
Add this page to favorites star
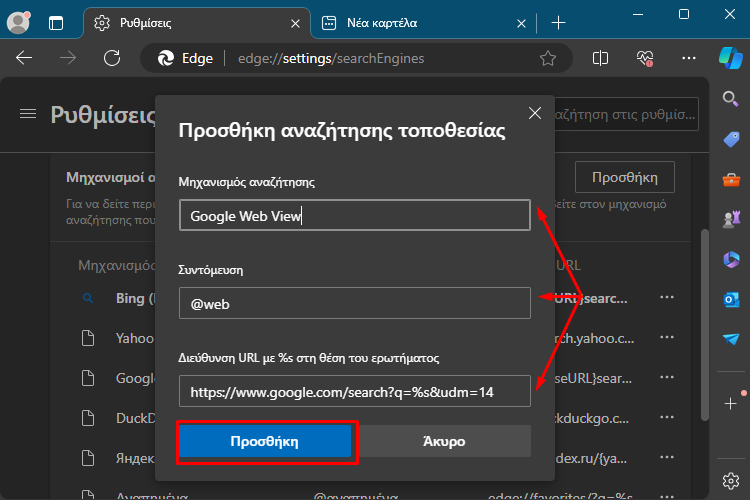coord(548,58)
